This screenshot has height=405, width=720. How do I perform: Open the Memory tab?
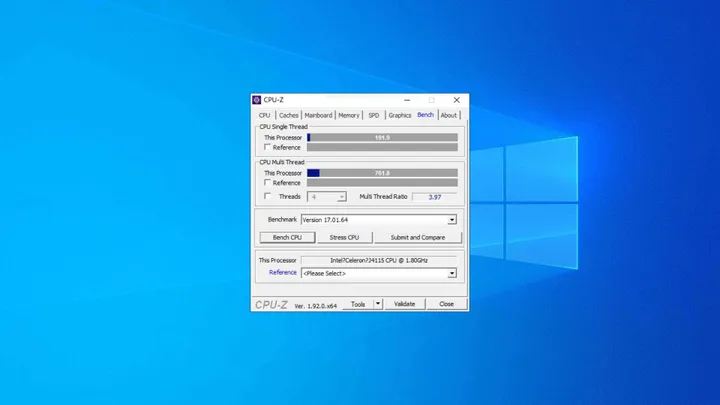click(349, 115)
